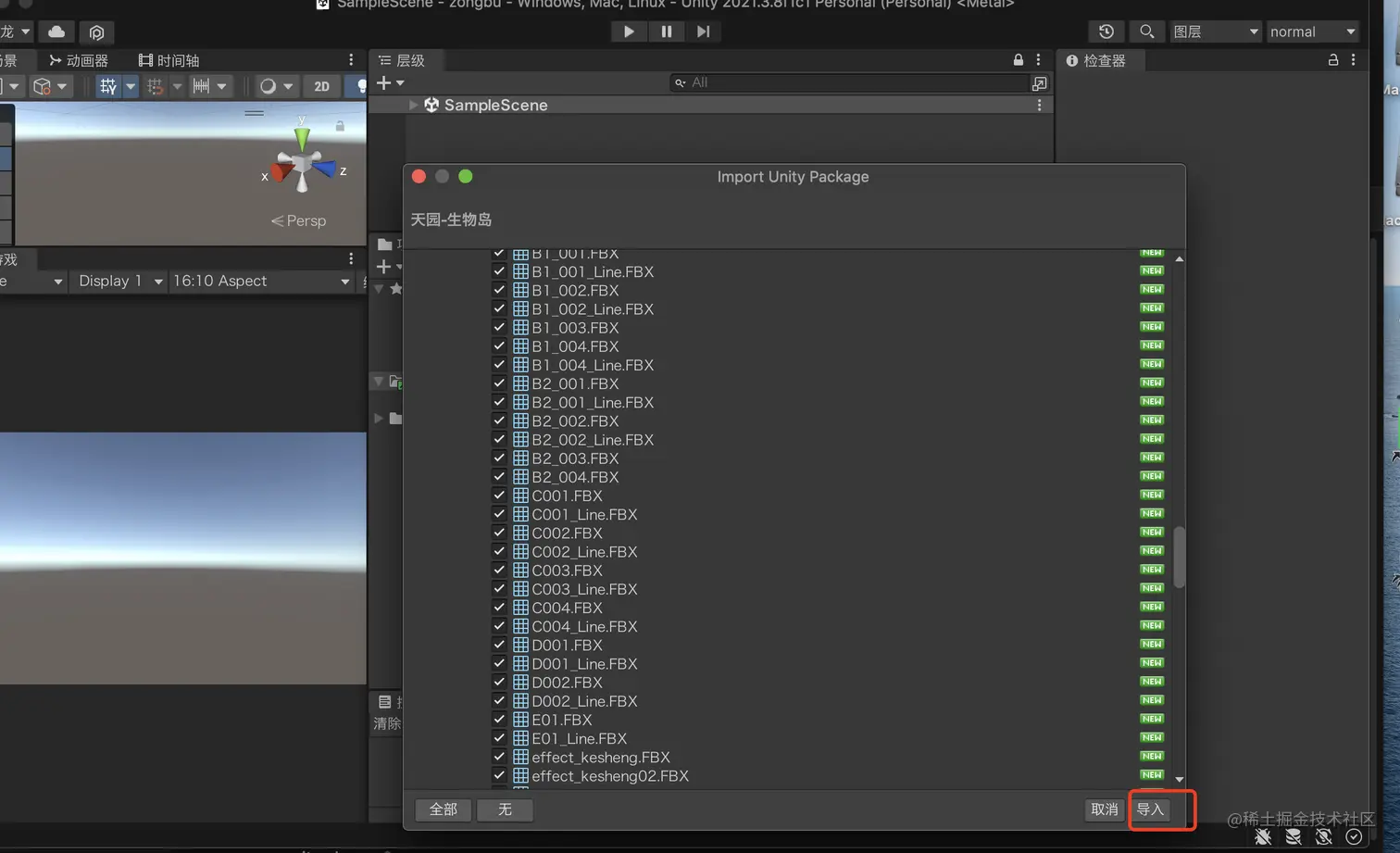Click the checkmark status icon at bottom right

[x=1354, y=836]
